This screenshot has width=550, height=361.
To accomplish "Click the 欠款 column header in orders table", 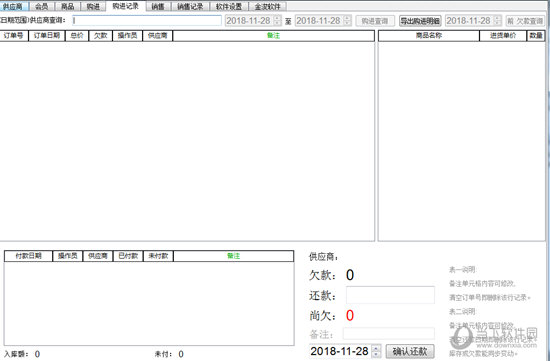I will (x=101, y=36).
